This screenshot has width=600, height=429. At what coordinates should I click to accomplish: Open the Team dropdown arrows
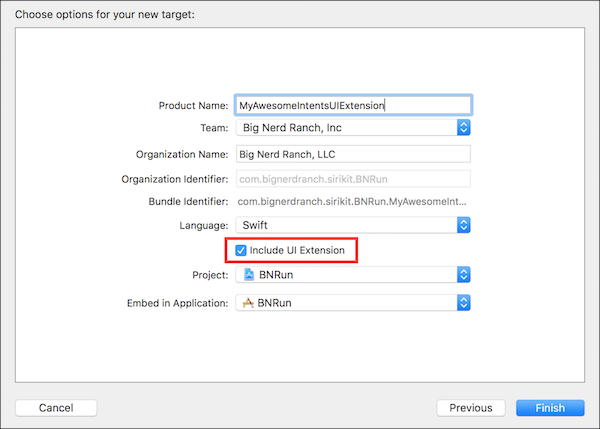coord(463,127)
